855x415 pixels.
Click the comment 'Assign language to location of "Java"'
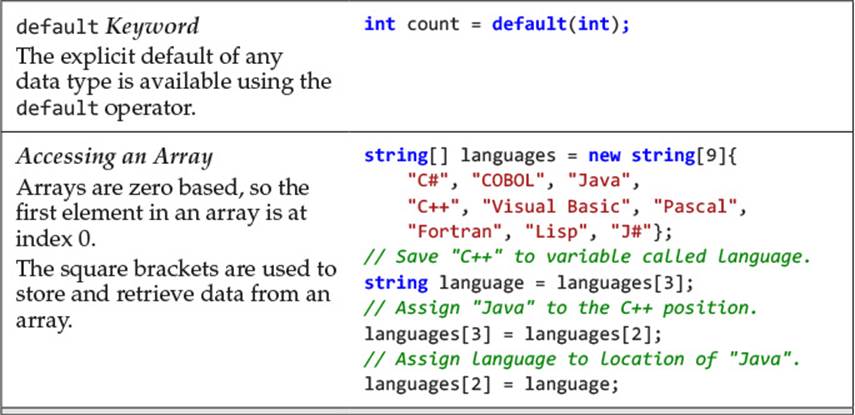(x=582, y=359)
